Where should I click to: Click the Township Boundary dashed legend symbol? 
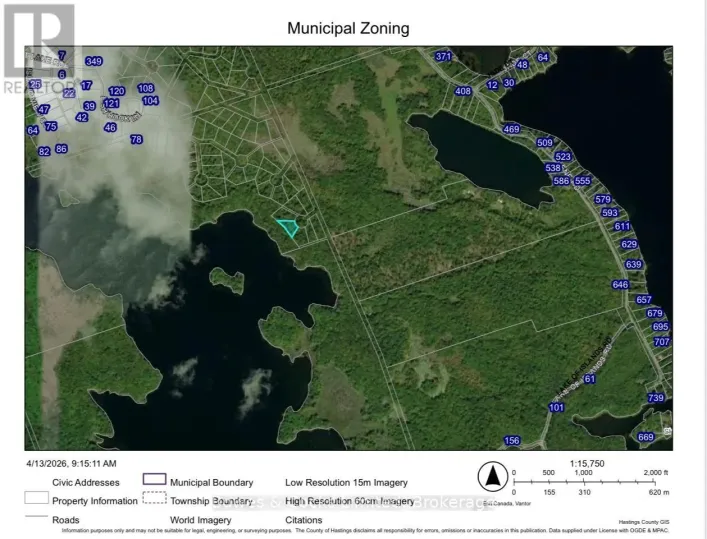click(x=153, y=499)
